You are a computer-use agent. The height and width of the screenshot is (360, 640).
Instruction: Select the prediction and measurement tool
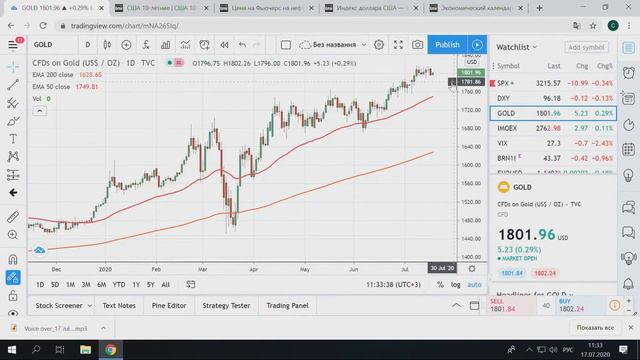coord(13,175)
